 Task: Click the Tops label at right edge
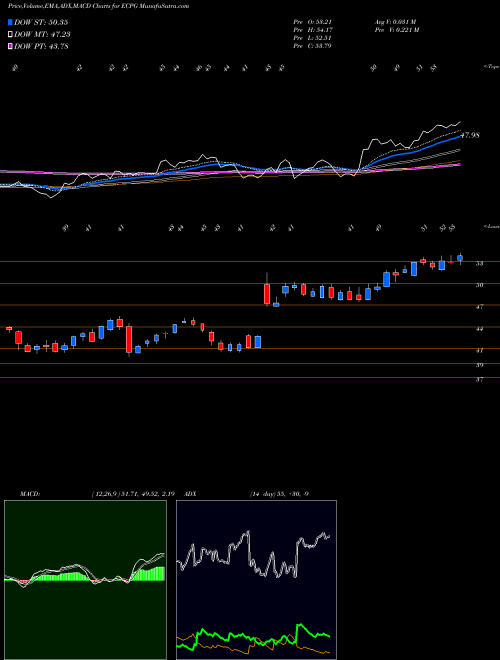491,67
